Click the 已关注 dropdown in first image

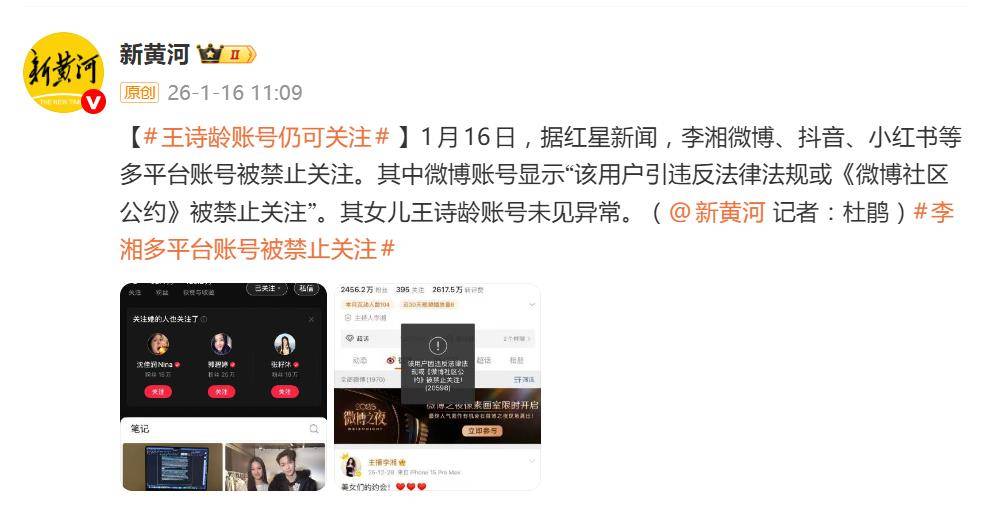(267, 289)
